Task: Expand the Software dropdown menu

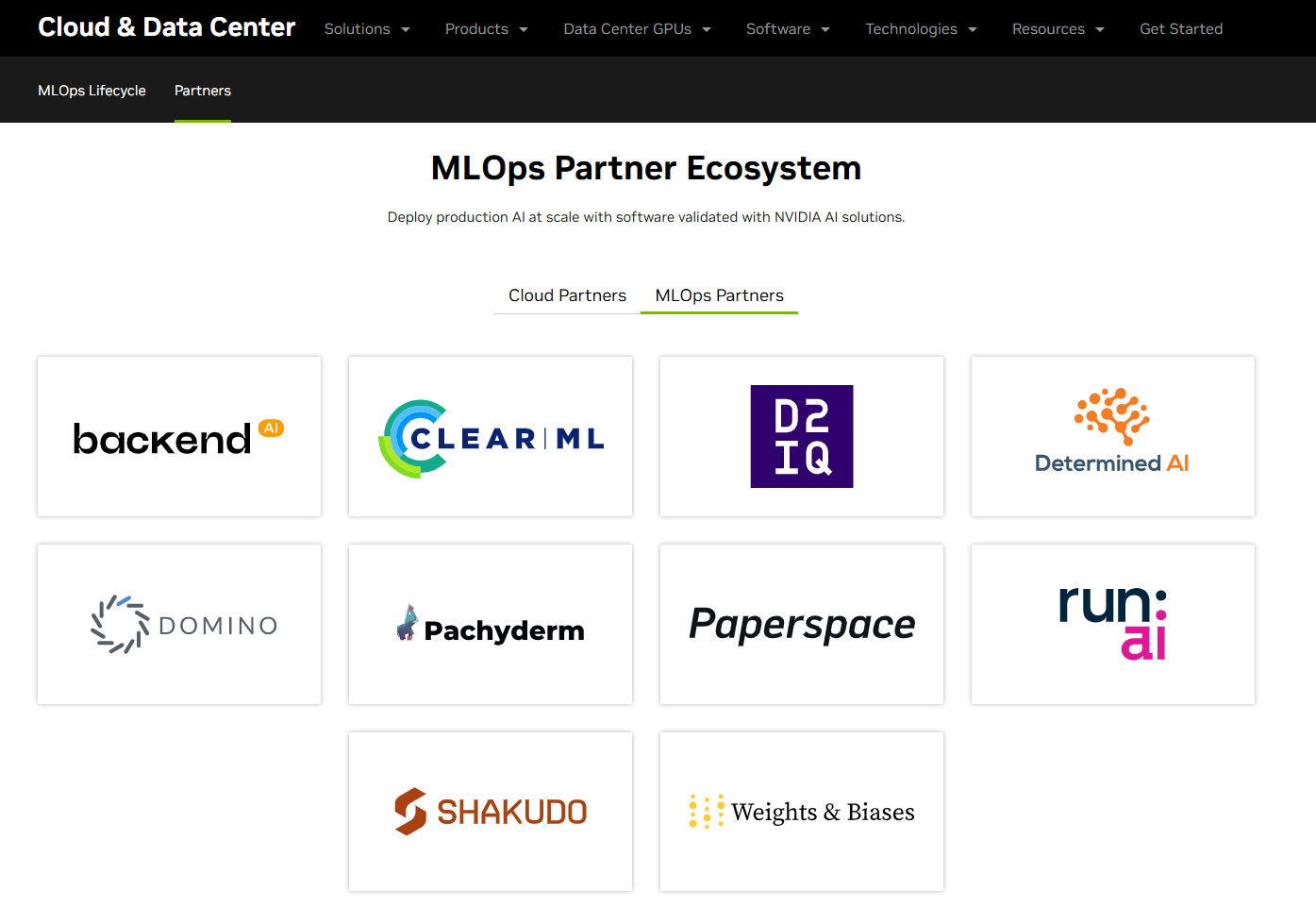Action: pyautogui.click(x=789, y=29)
